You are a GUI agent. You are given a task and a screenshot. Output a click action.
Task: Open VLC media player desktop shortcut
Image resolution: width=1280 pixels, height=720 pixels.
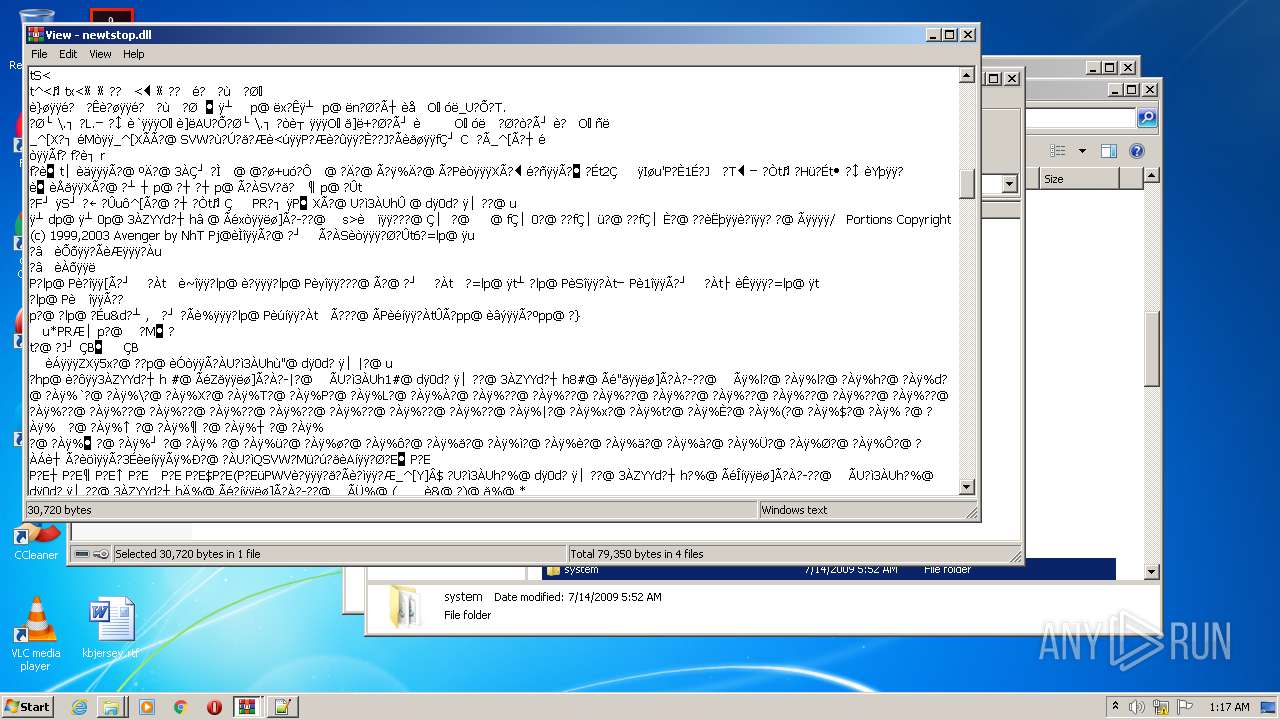(36, 633)
